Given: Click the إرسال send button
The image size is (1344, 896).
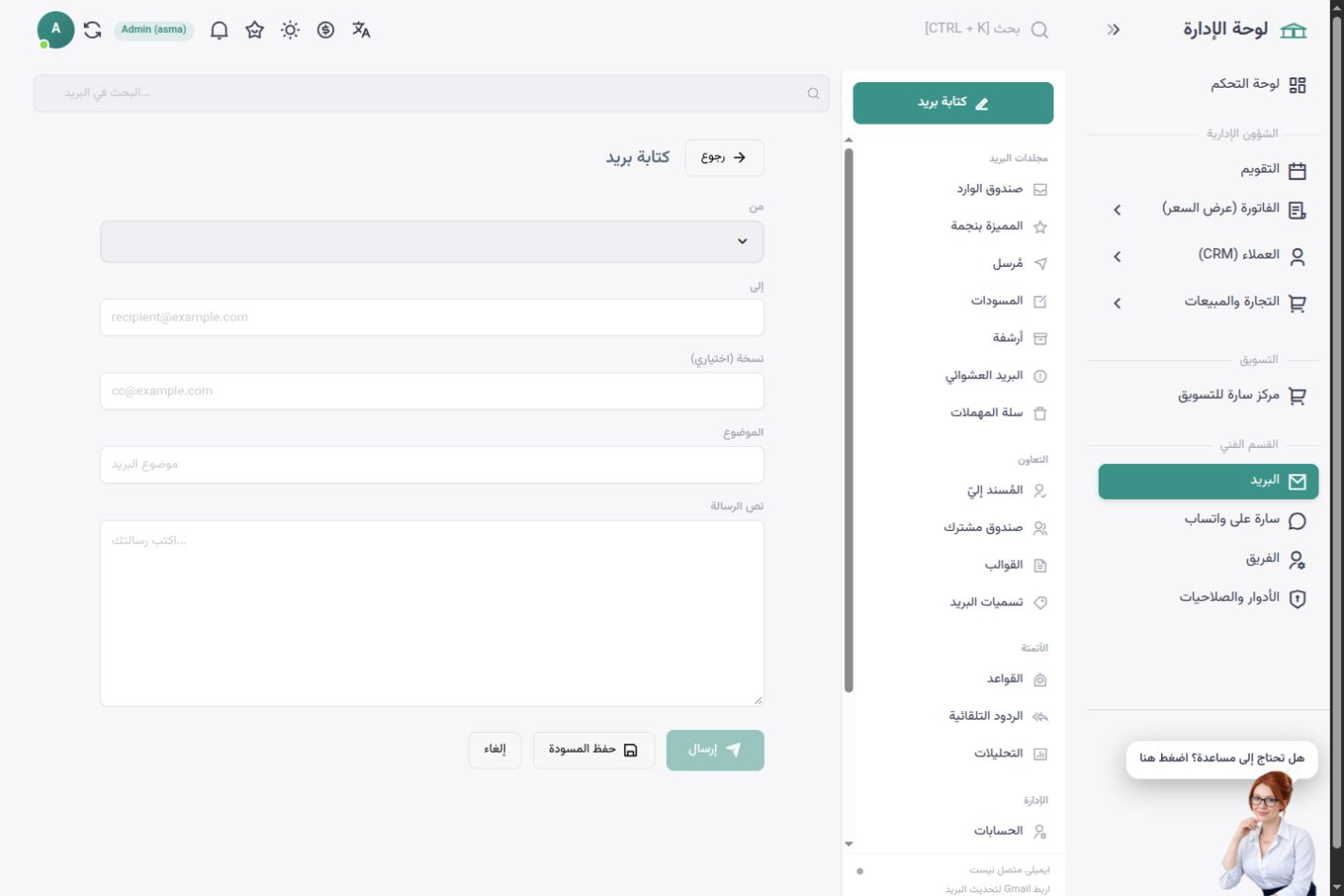Looking at the screenshot, I should click(x=715, y=750).
